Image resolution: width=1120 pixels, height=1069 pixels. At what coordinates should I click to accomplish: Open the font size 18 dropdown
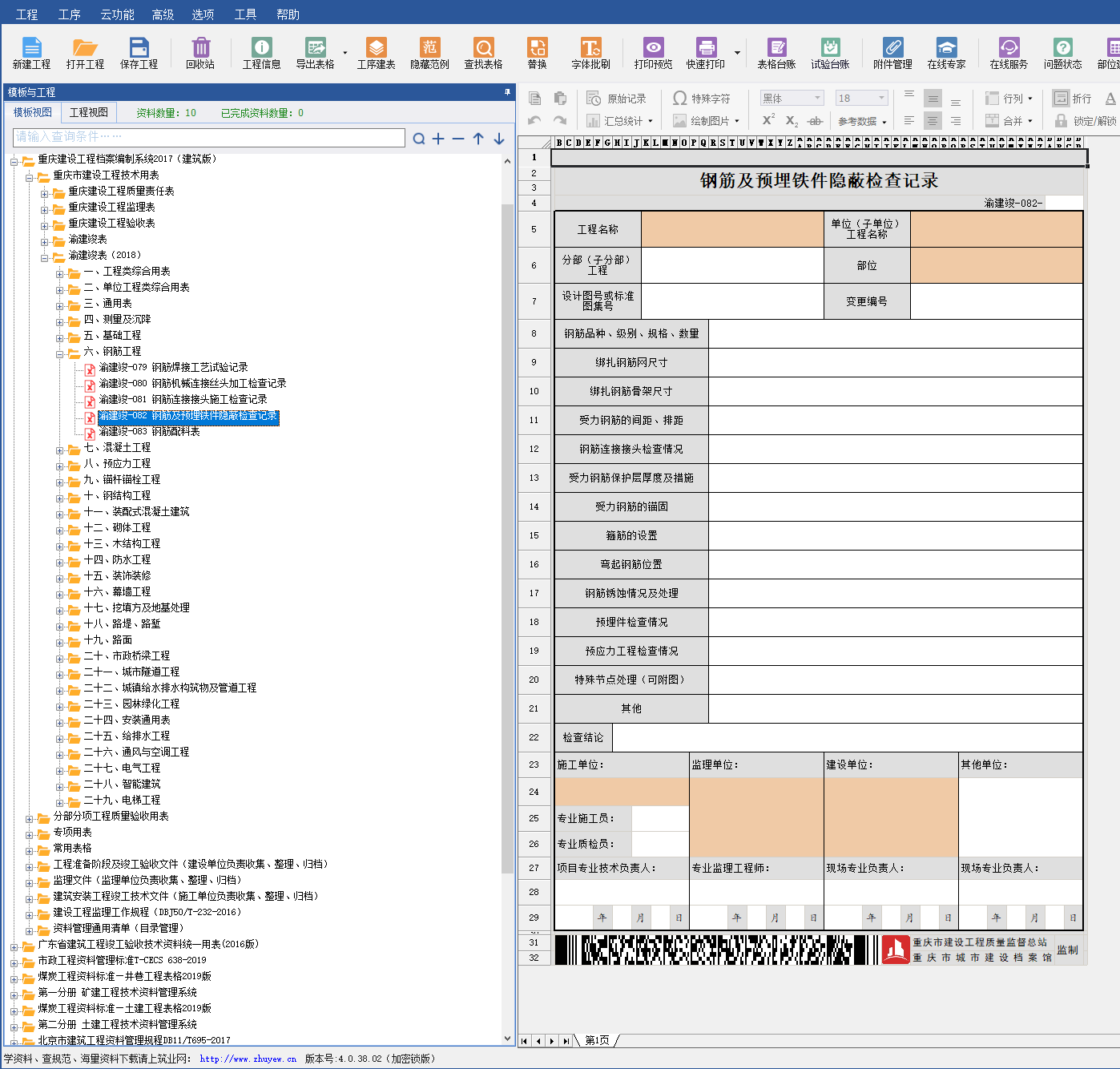(882, 98)
